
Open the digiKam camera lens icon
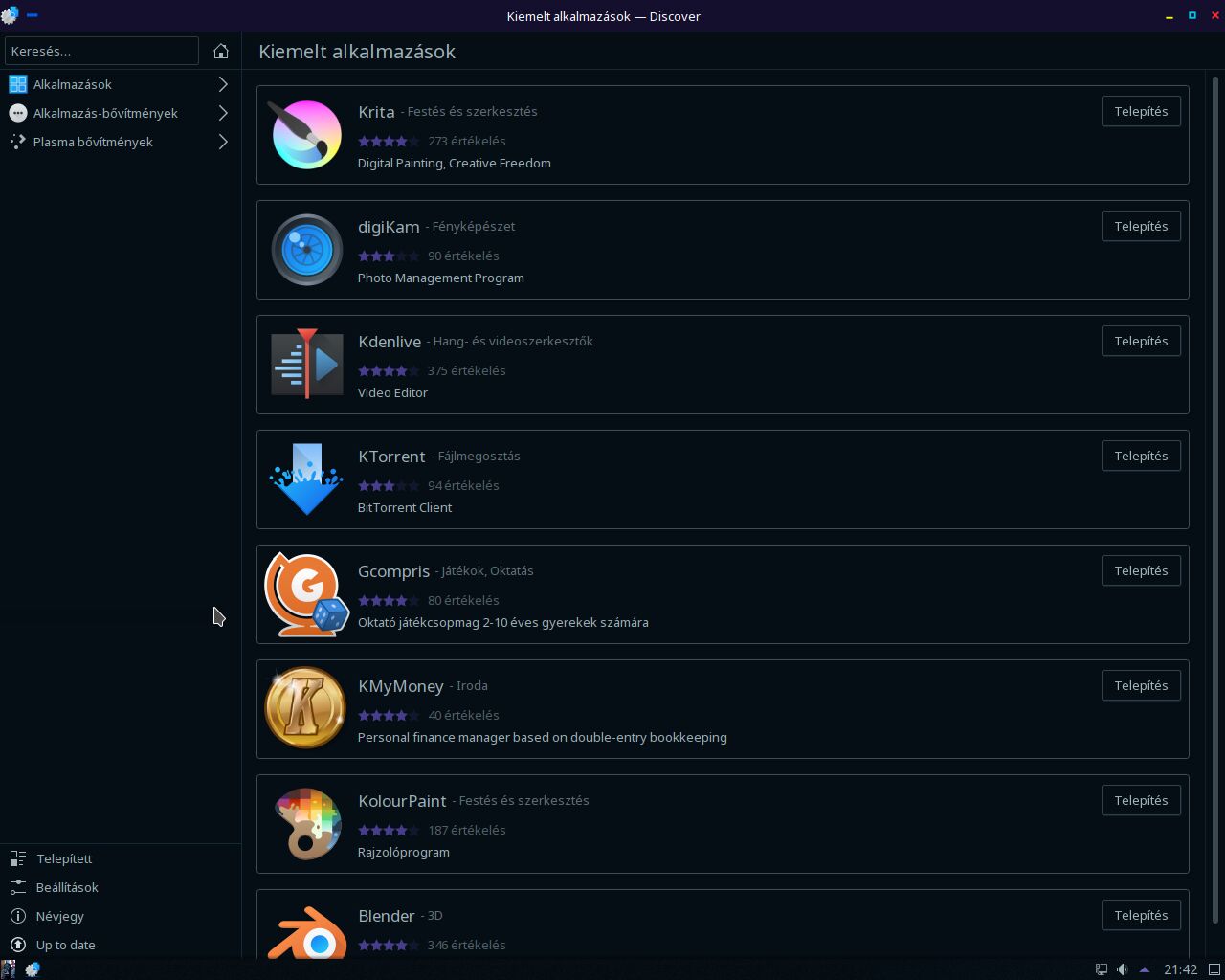(306, 250)
